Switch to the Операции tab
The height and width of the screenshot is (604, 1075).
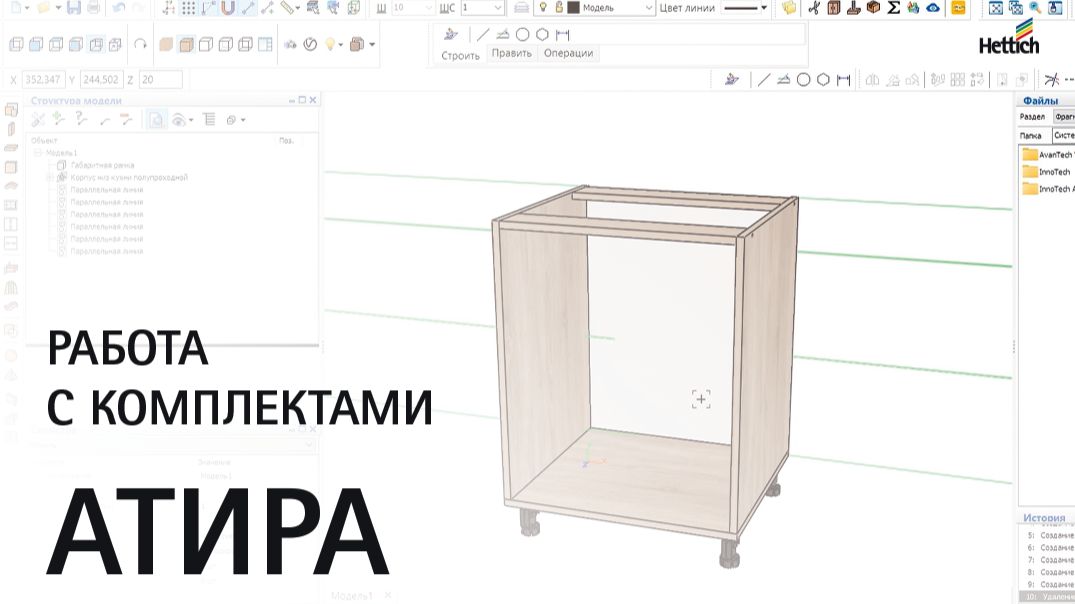(x=568, y=53)
